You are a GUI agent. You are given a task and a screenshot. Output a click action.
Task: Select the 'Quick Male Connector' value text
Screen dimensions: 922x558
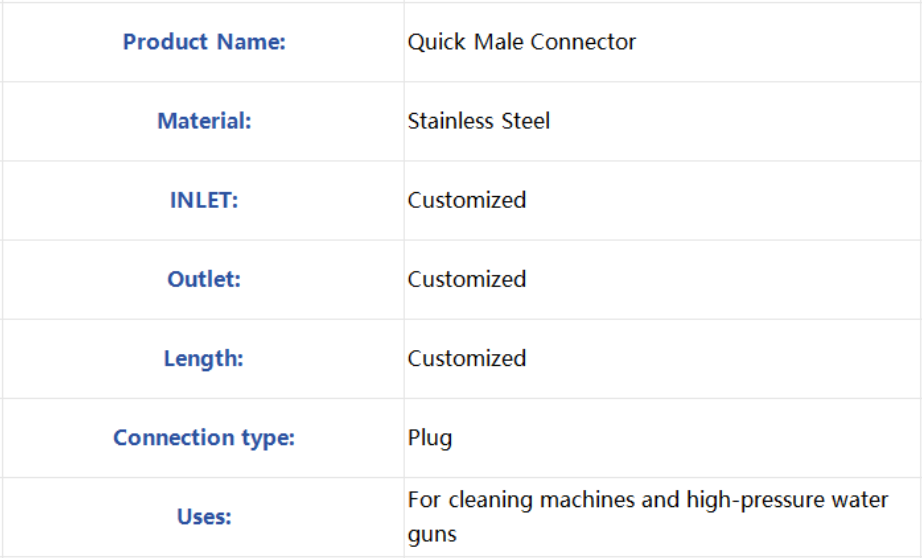point(522,42)
